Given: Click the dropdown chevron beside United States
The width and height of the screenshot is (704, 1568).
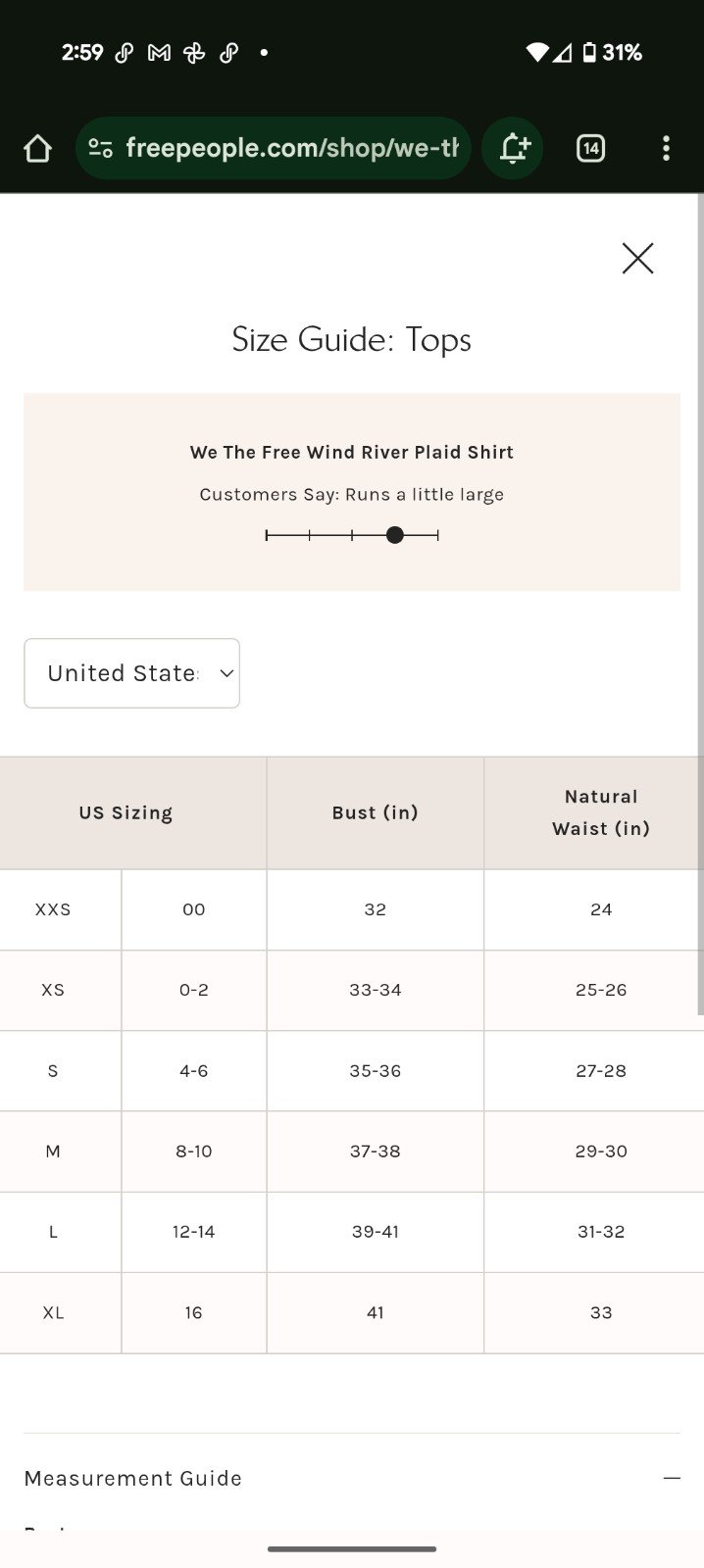Looking at the screenshot, I should click(x=226, y=673).
